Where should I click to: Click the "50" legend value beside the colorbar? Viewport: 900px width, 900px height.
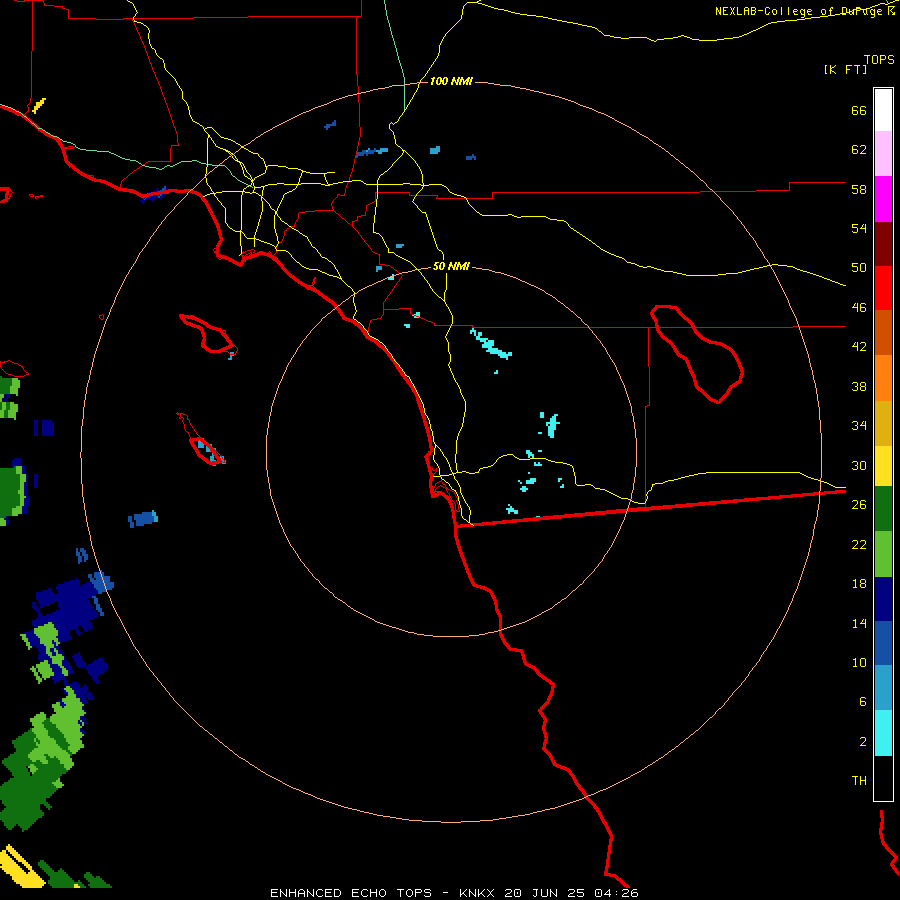[x=859, y=267]
